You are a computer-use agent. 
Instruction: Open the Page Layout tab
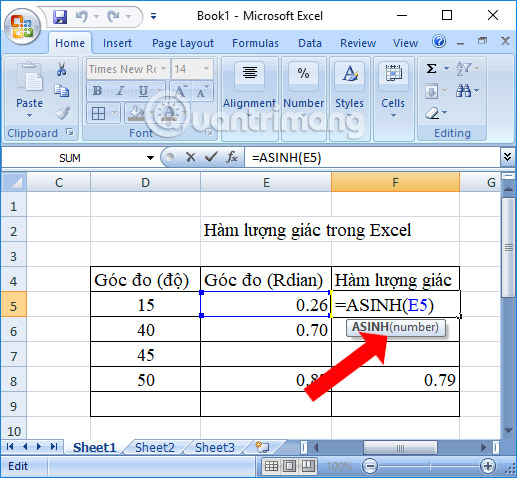183,43
